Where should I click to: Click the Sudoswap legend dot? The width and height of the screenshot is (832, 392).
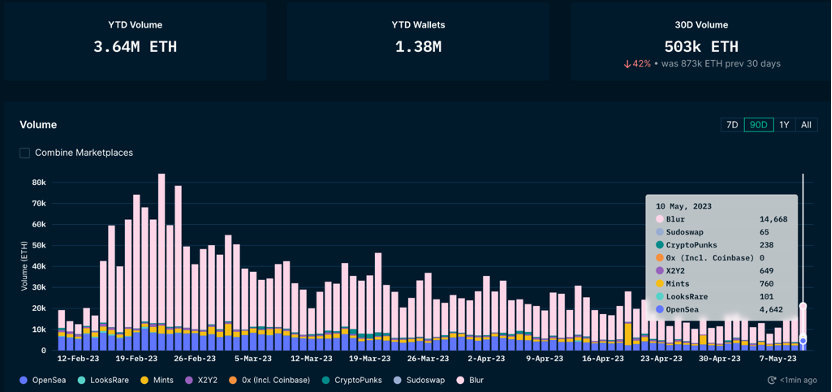click(397, 380)
